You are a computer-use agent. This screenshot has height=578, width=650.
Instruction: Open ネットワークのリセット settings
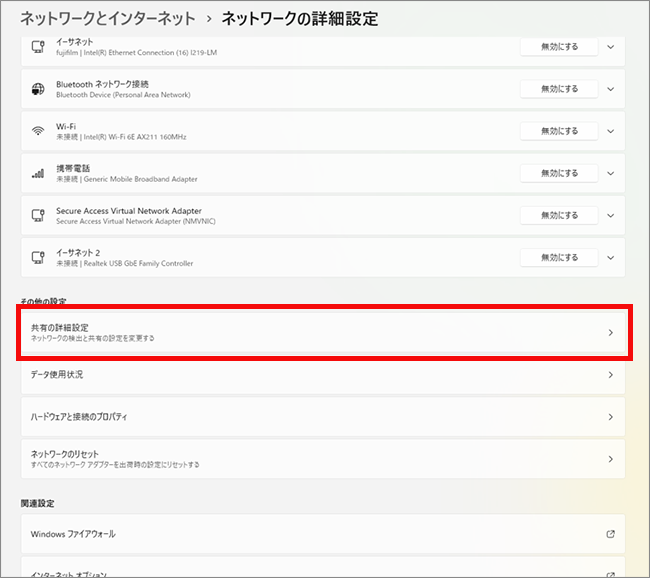323,459
